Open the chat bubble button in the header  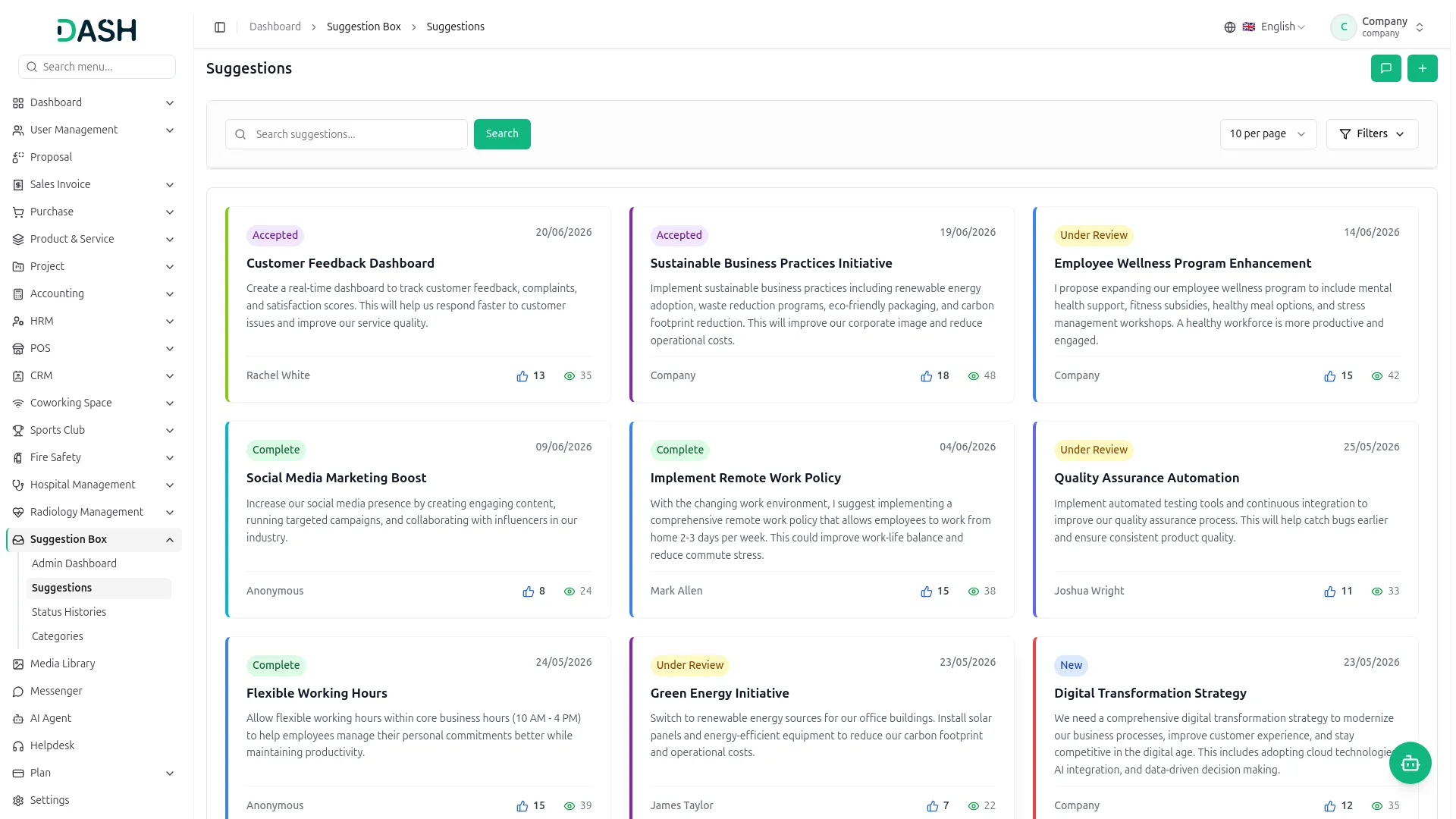point(1385,68)
